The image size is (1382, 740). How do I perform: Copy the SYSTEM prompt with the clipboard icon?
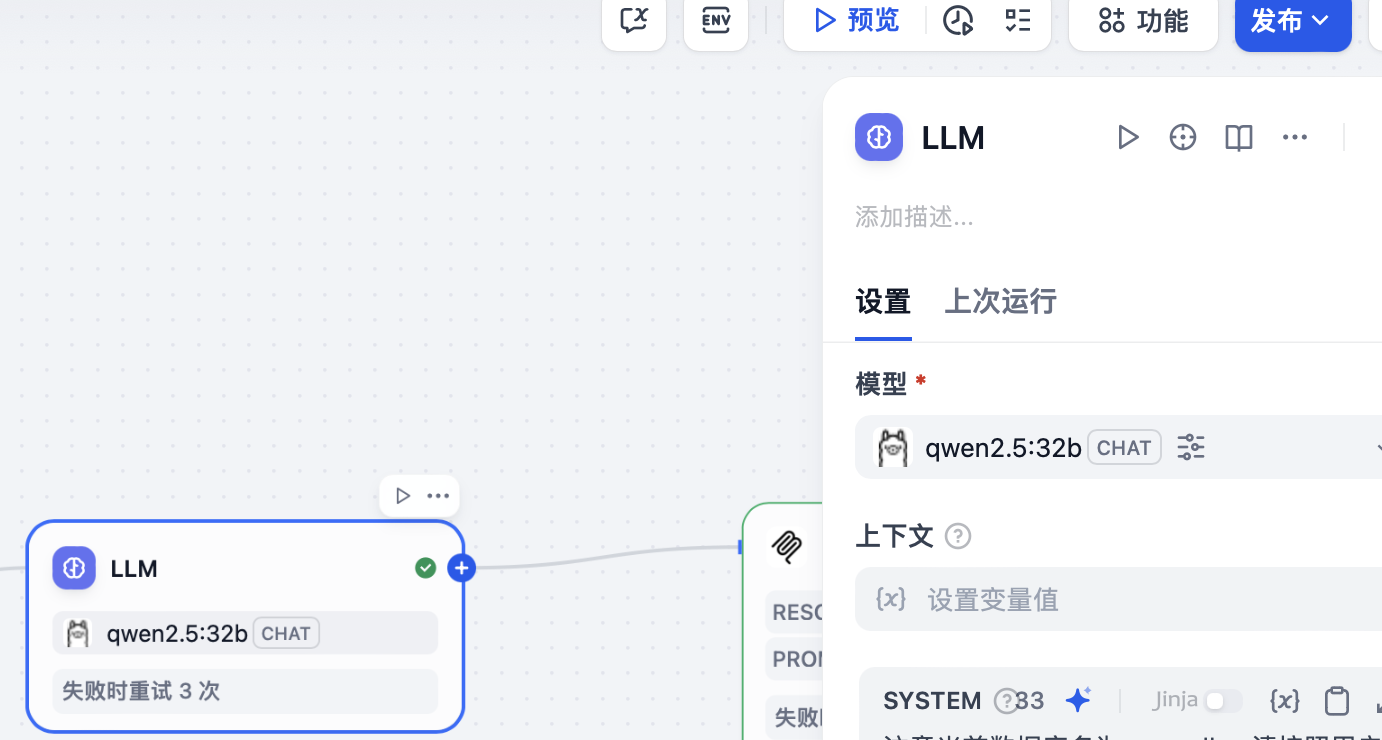point(1337,700)
